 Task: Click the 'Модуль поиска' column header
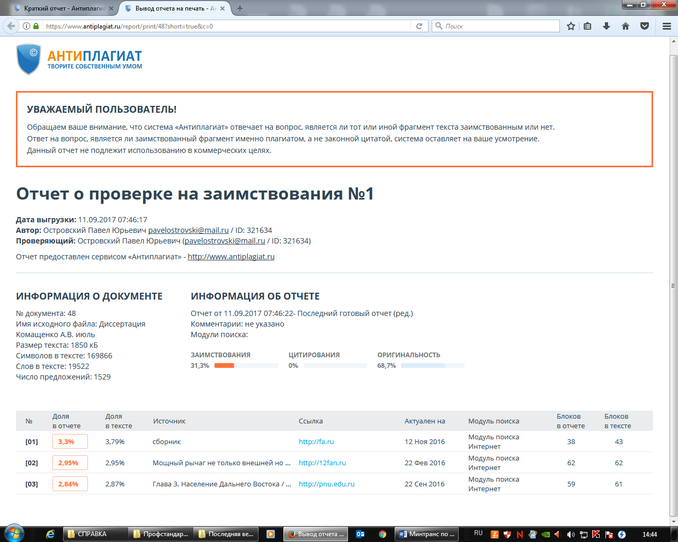click(493, 421)
